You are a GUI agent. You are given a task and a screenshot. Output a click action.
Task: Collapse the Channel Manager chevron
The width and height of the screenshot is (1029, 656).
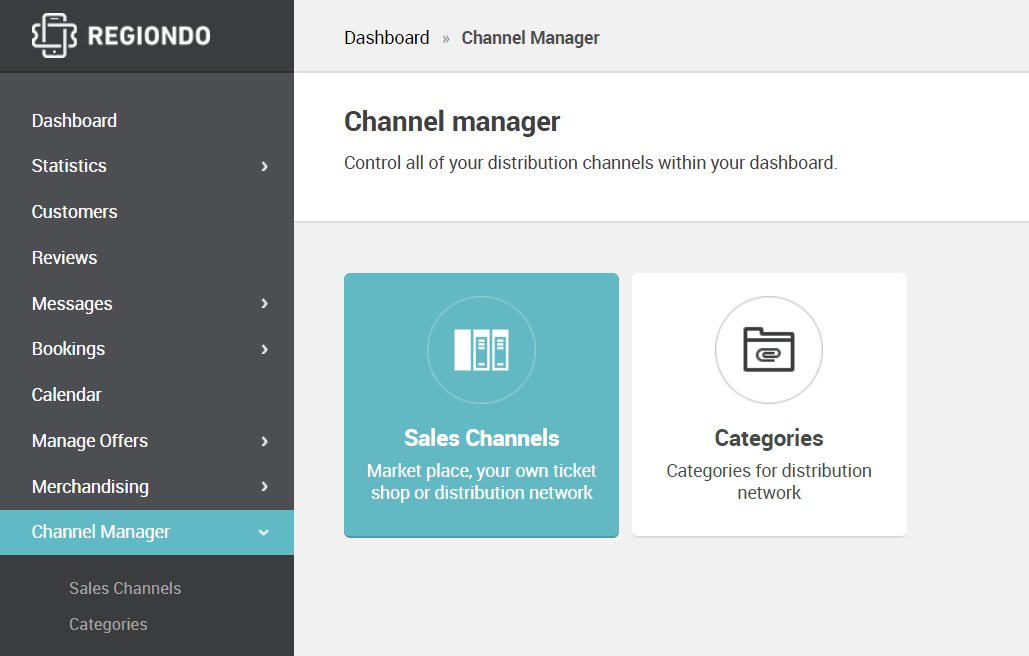coord(264,533)
